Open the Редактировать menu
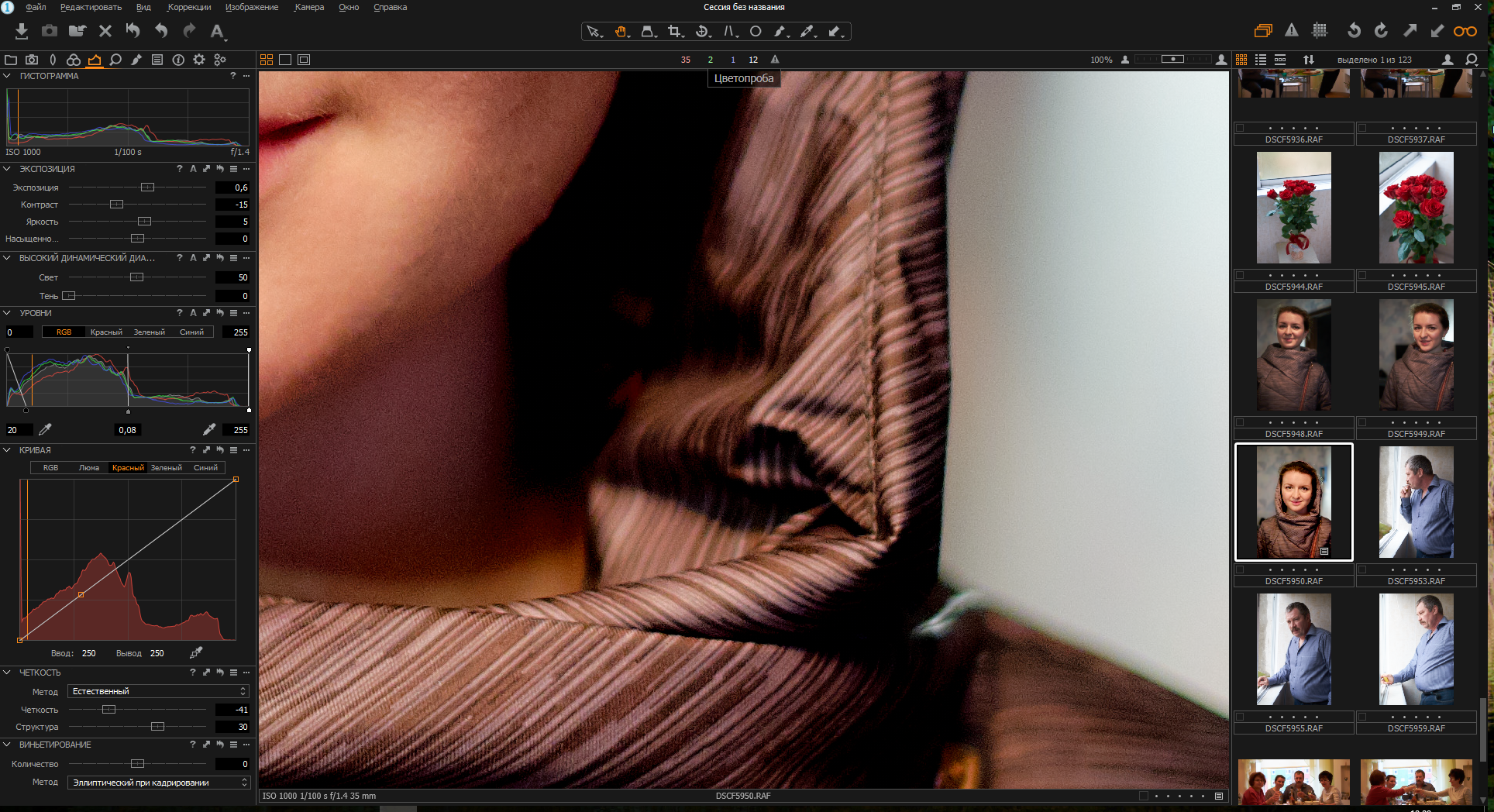Image resolution: width=1494 pixels, height=812 pixels. (x=91, y=7)
